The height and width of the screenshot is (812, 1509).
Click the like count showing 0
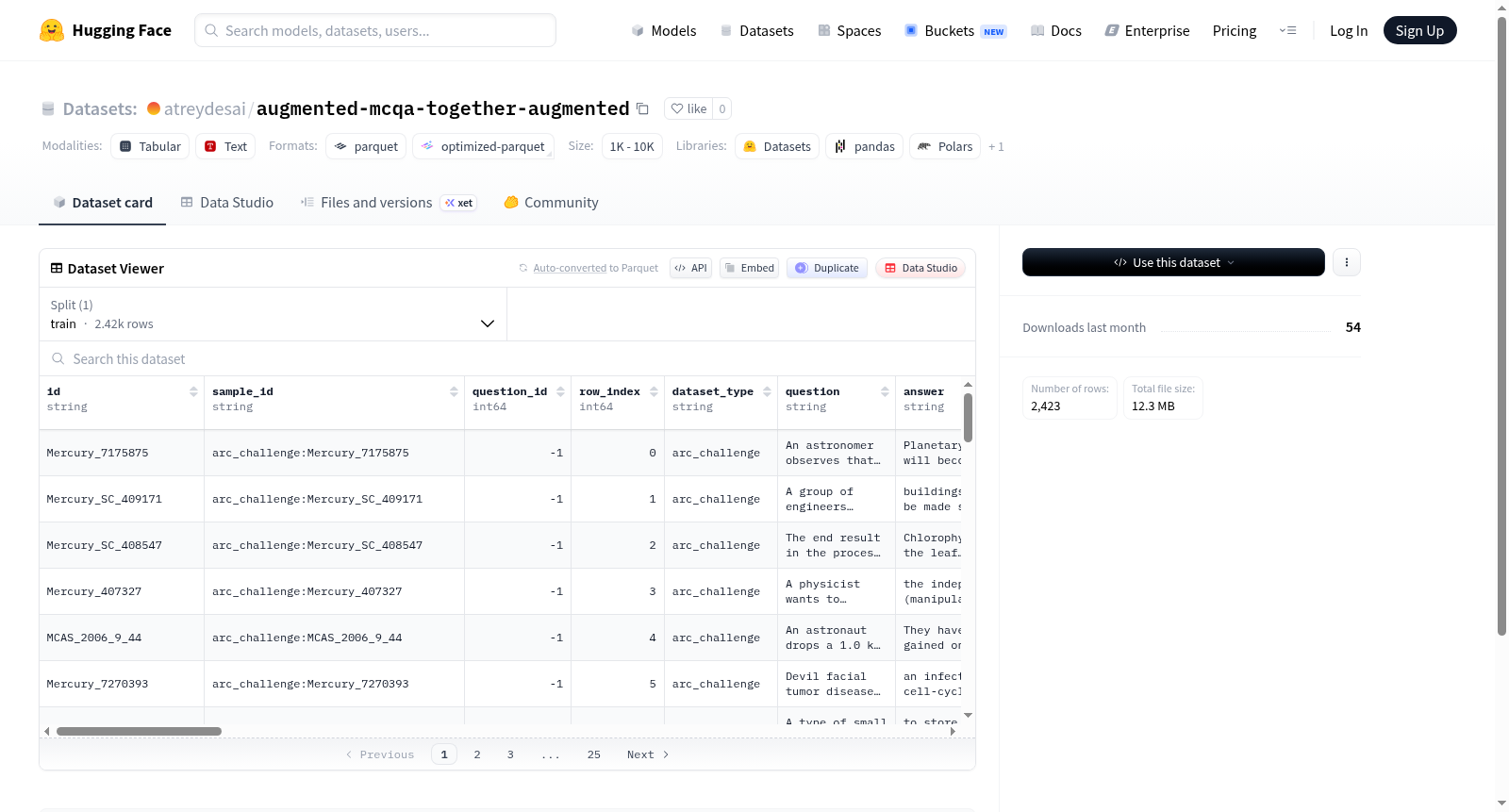tap(722, 108)
